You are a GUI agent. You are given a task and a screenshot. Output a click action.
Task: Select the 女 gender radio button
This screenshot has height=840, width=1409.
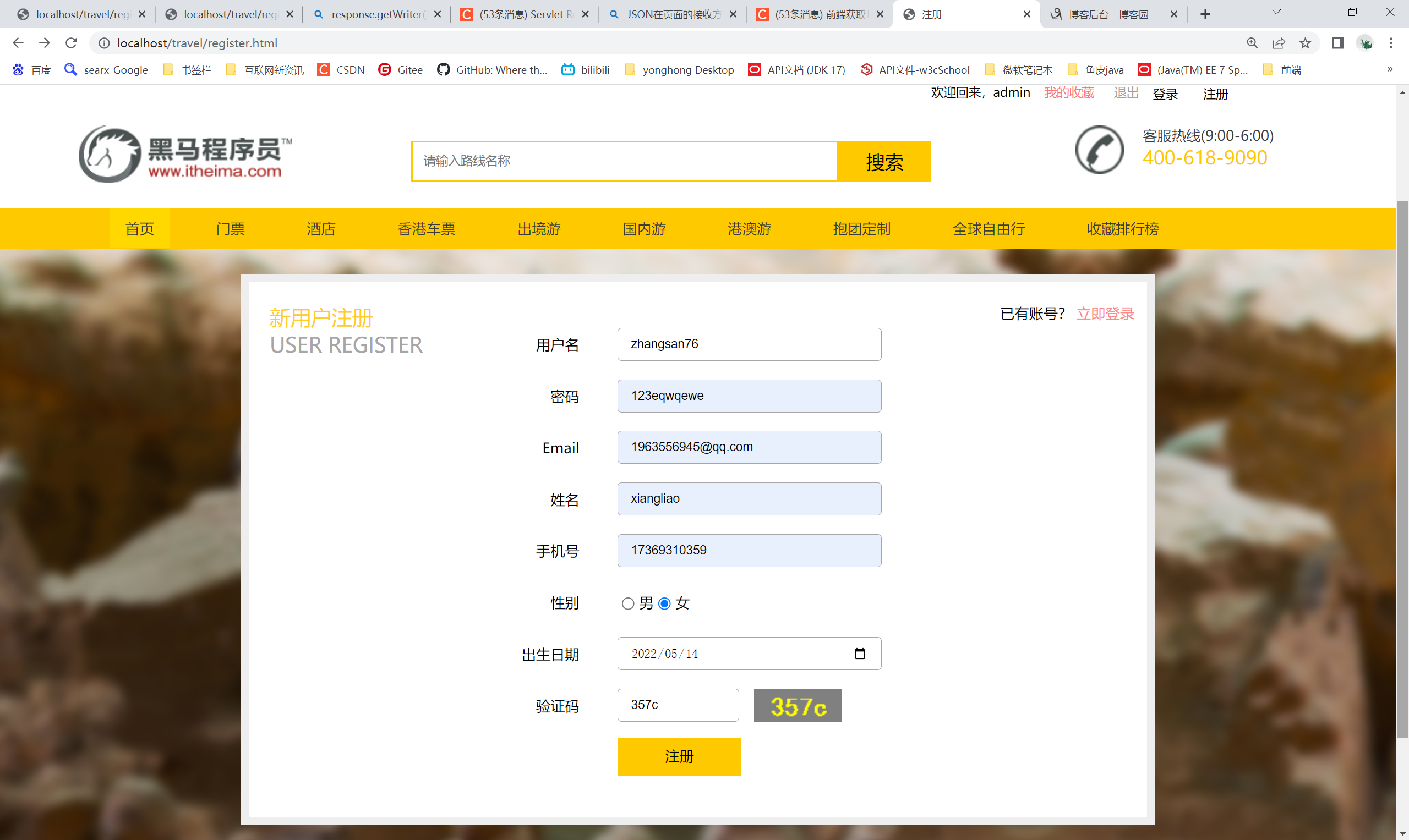coord(664,603)
